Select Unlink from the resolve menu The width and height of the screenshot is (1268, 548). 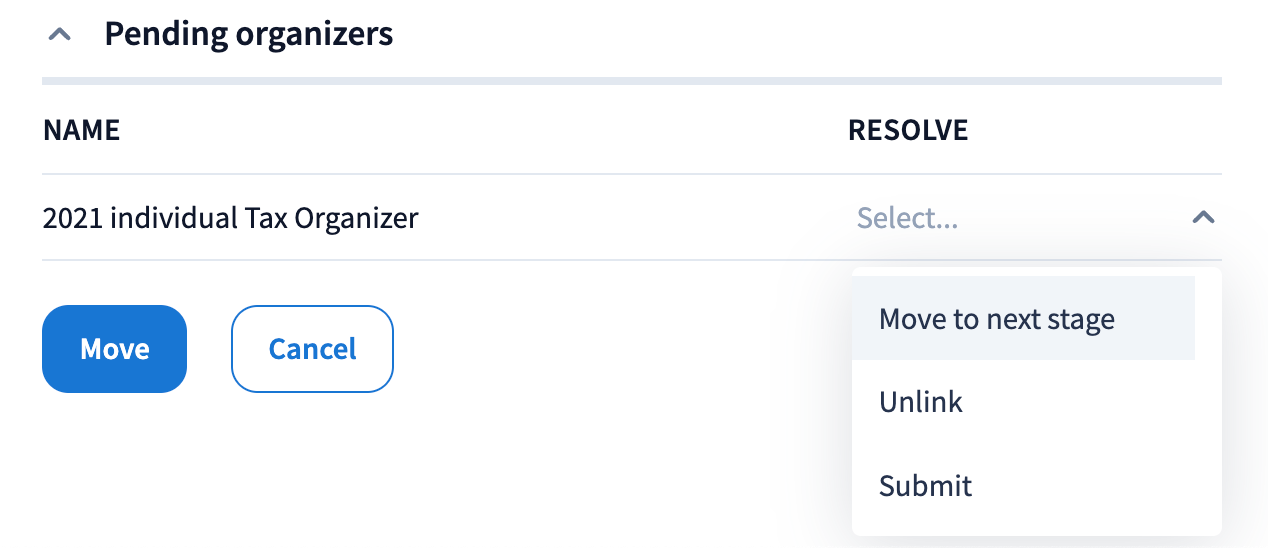tap(920, 402)
